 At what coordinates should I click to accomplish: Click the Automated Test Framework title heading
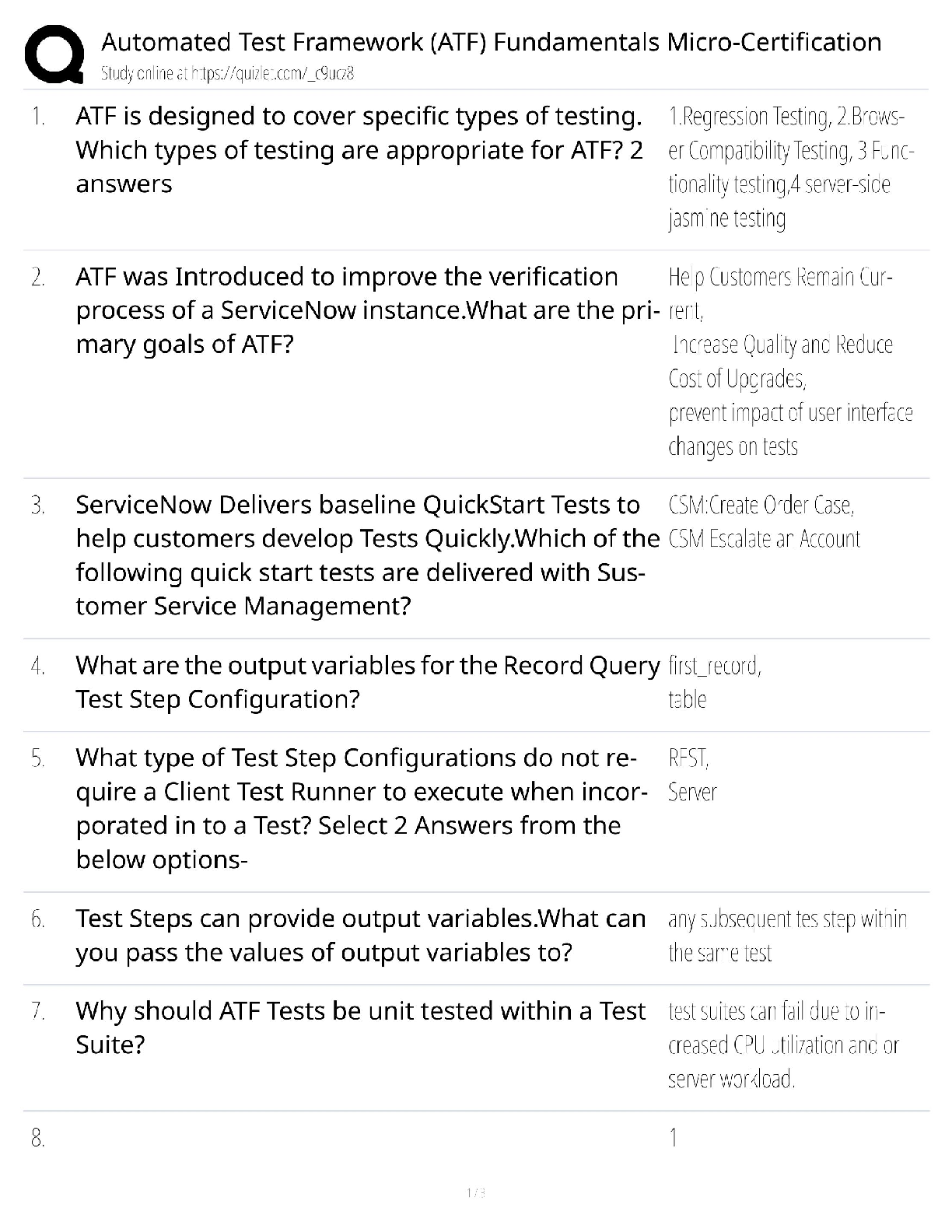(491, 42)
